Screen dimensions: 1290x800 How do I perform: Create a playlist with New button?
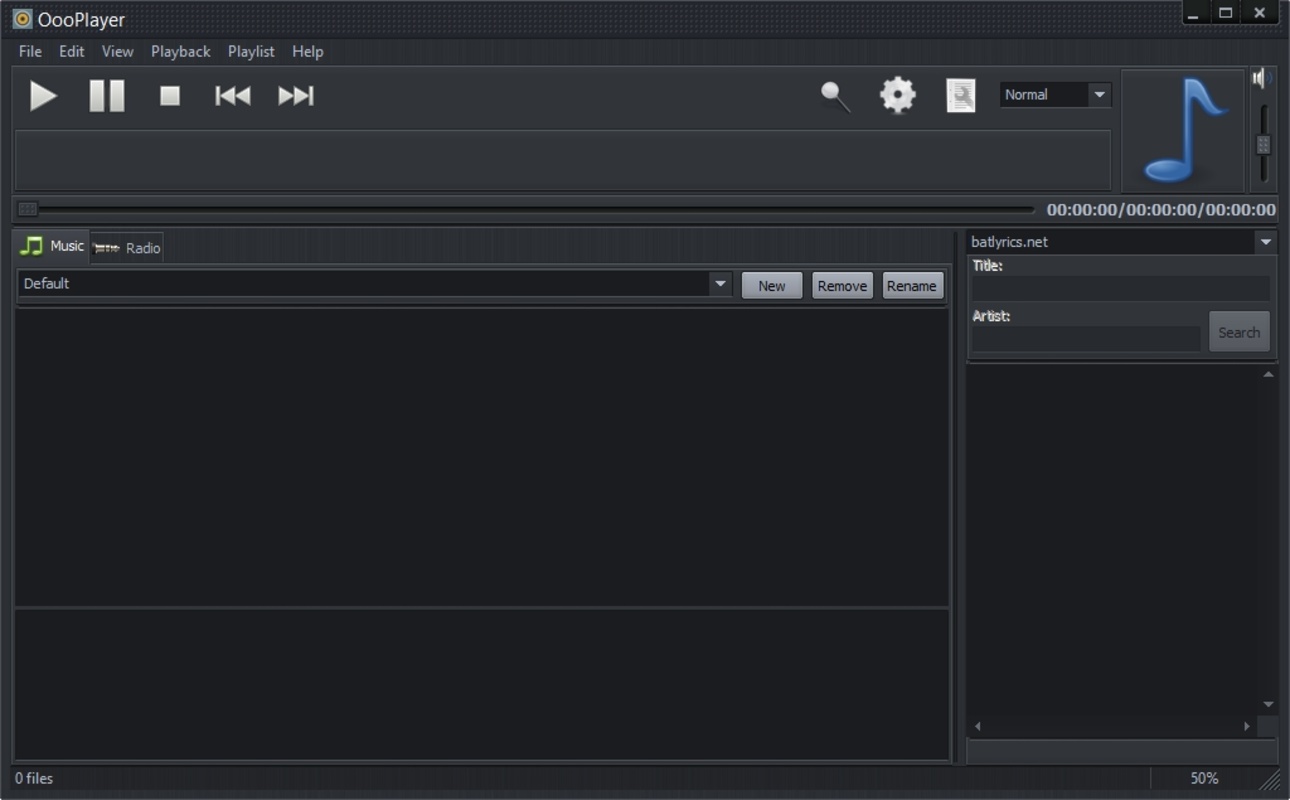tap(771, 286)
